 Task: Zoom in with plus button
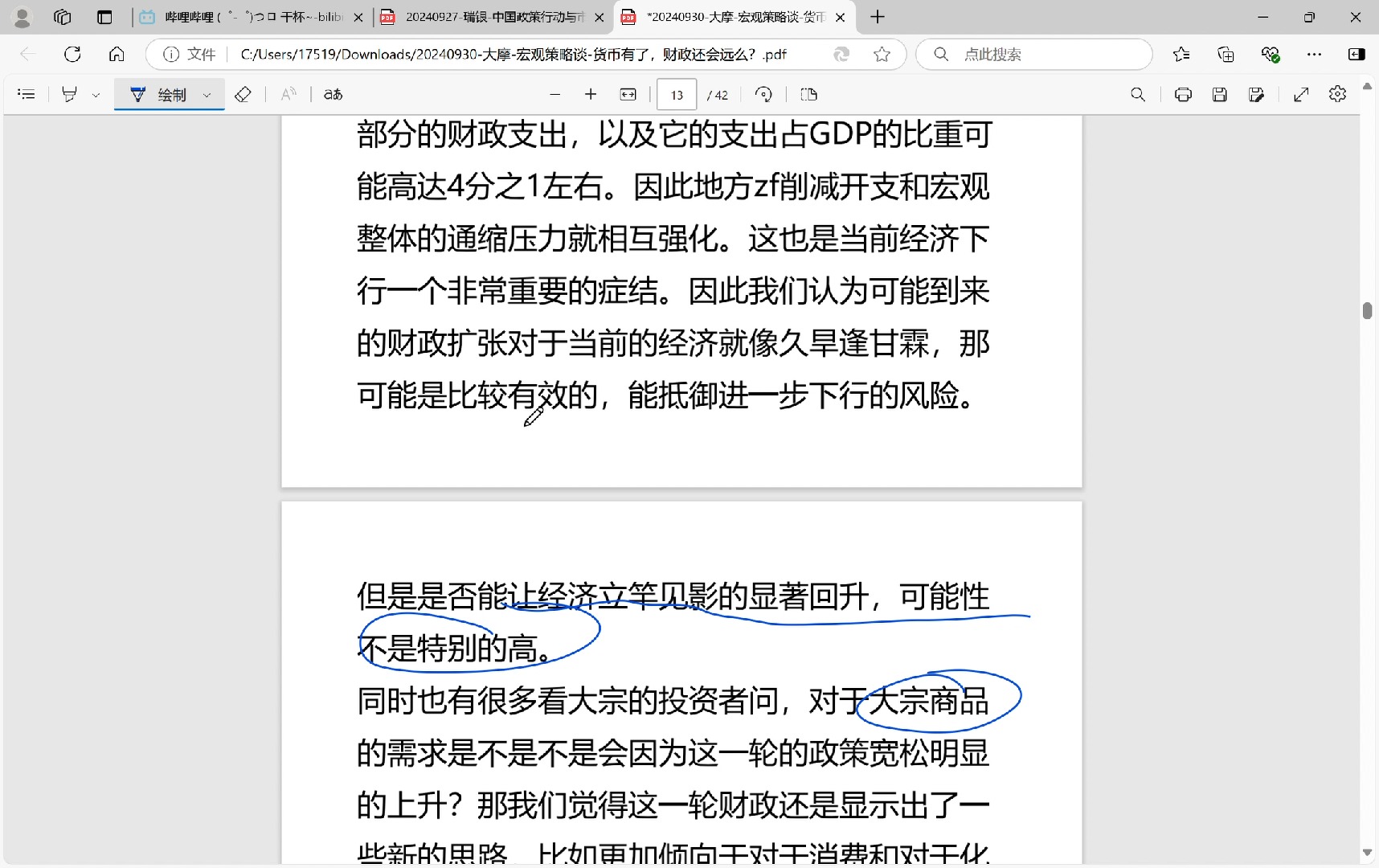point(591,95)
